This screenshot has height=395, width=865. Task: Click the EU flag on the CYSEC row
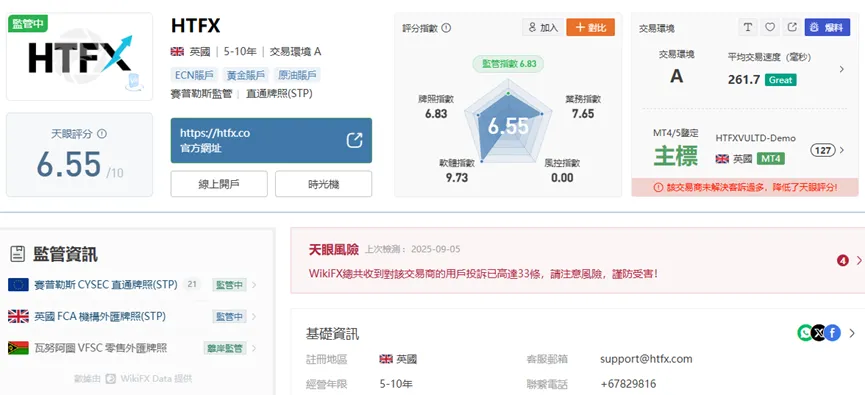18,285
